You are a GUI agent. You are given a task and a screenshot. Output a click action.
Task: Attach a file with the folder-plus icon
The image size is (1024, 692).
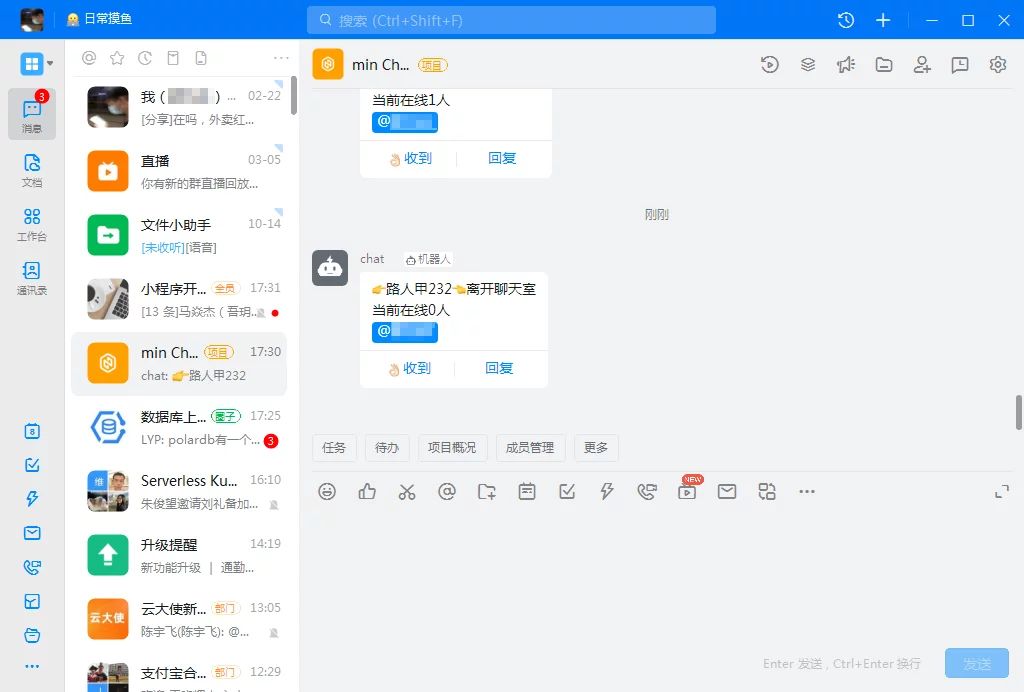point(487,491)
